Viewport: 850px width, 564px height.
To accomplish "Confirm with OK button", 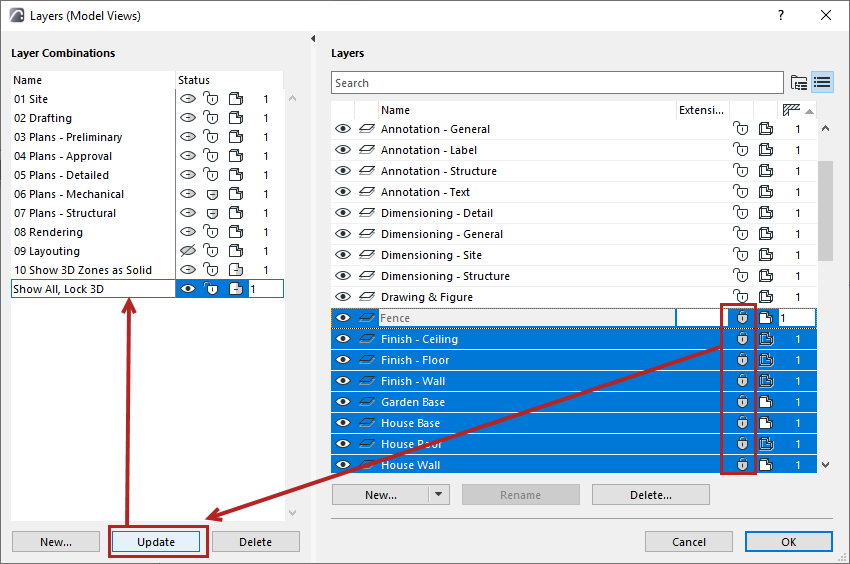I will [788, 542].
